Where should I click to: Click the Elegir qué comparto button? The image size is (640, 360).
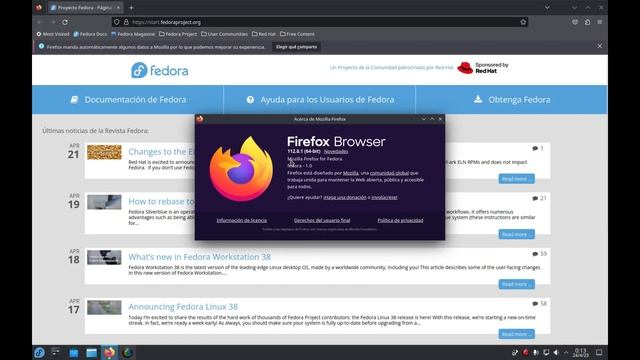(296, 47)
